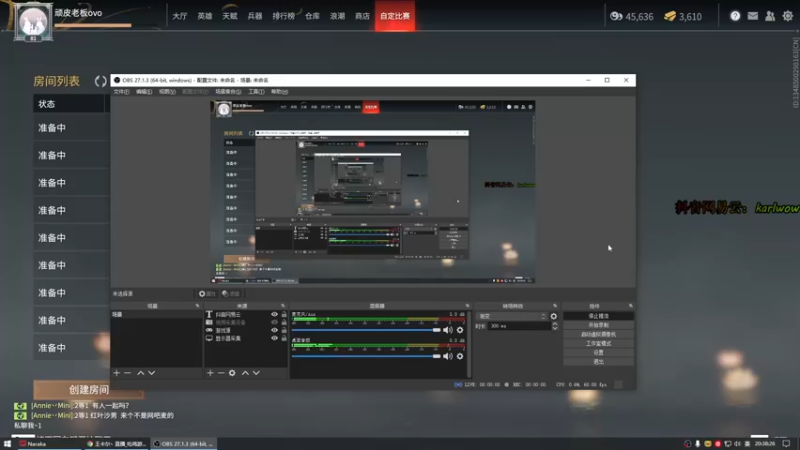Open Windows Start button

[7, 444]
